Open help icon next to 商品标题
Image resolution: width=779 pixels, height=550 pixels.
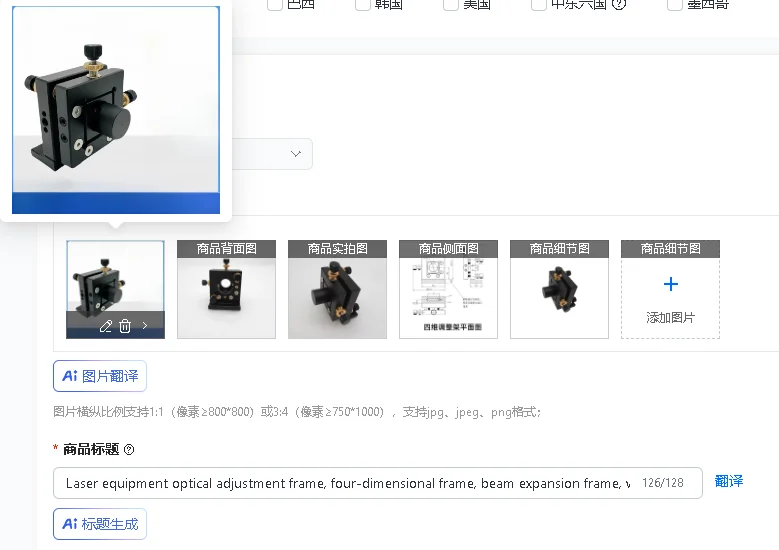(129, 450)
